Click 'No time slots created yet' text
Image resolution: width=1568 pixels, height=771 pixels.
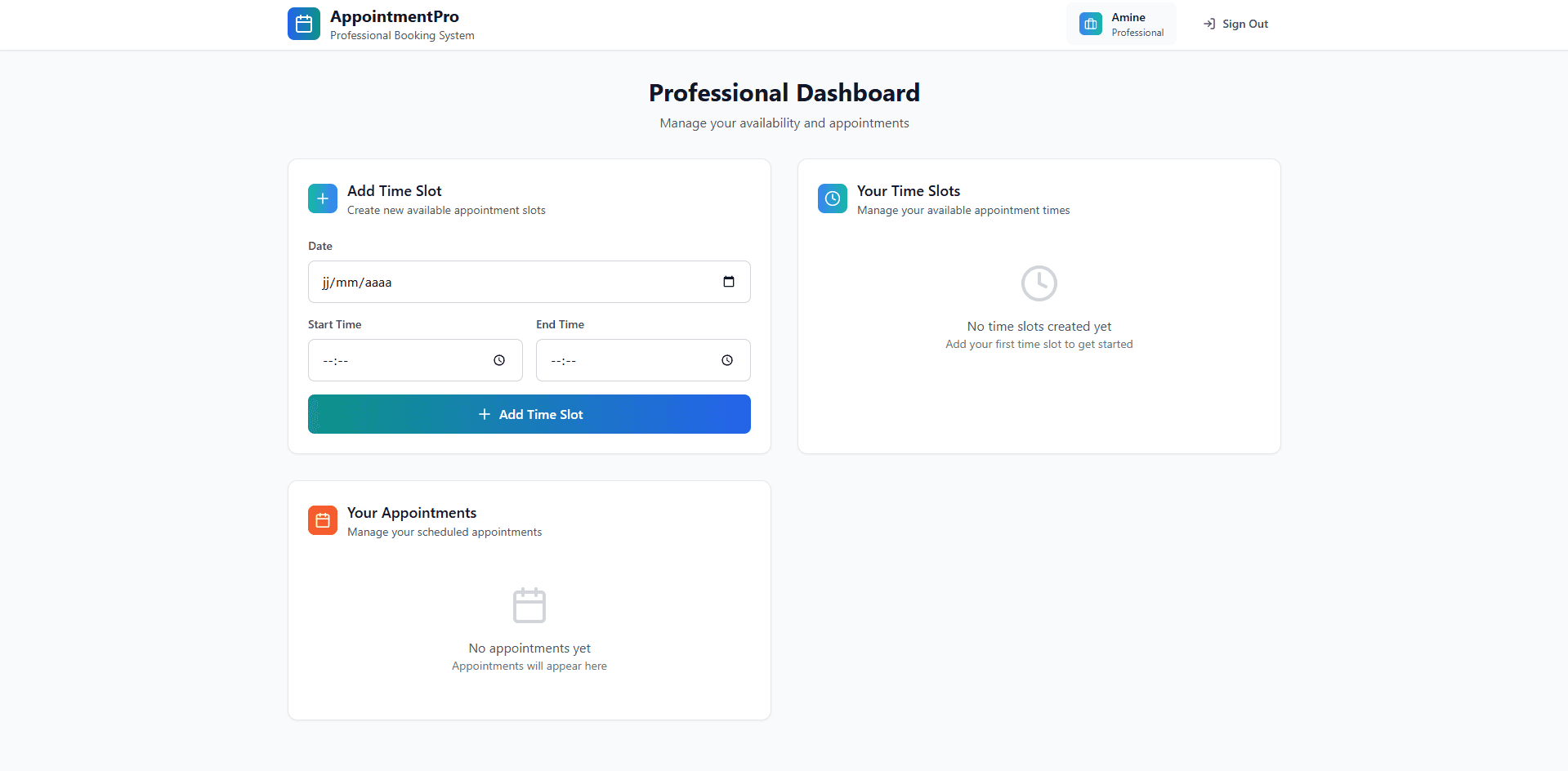click(x=1039, y=327)
